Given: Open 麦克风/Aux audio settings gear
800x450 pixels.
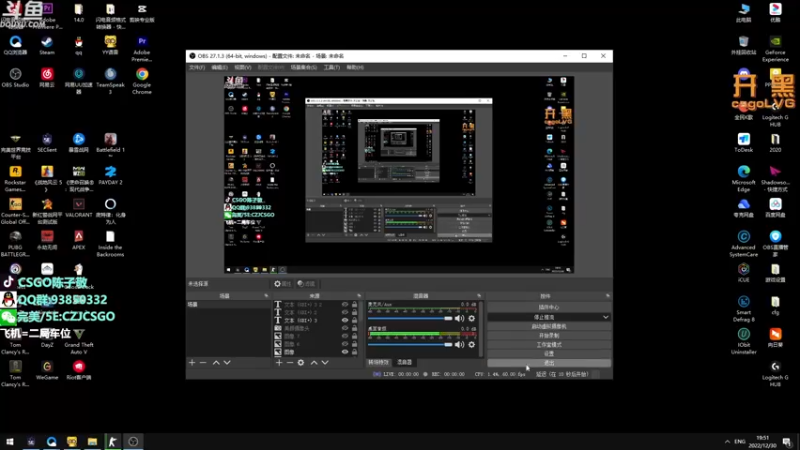Looking at the screenshot, I should [x=471, y=318].
